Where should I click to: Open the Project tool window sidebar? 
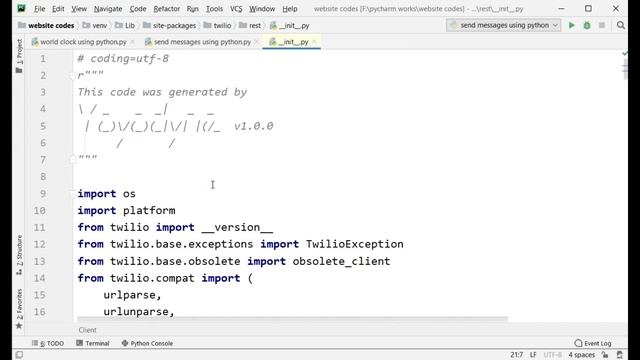tap(19, 56)
